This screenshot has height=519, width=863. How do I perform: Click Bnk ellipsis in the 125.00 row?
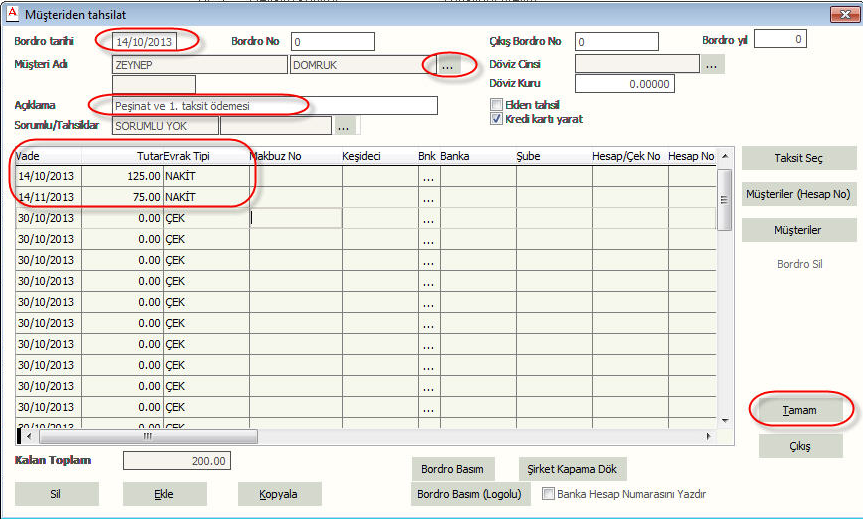428,177
